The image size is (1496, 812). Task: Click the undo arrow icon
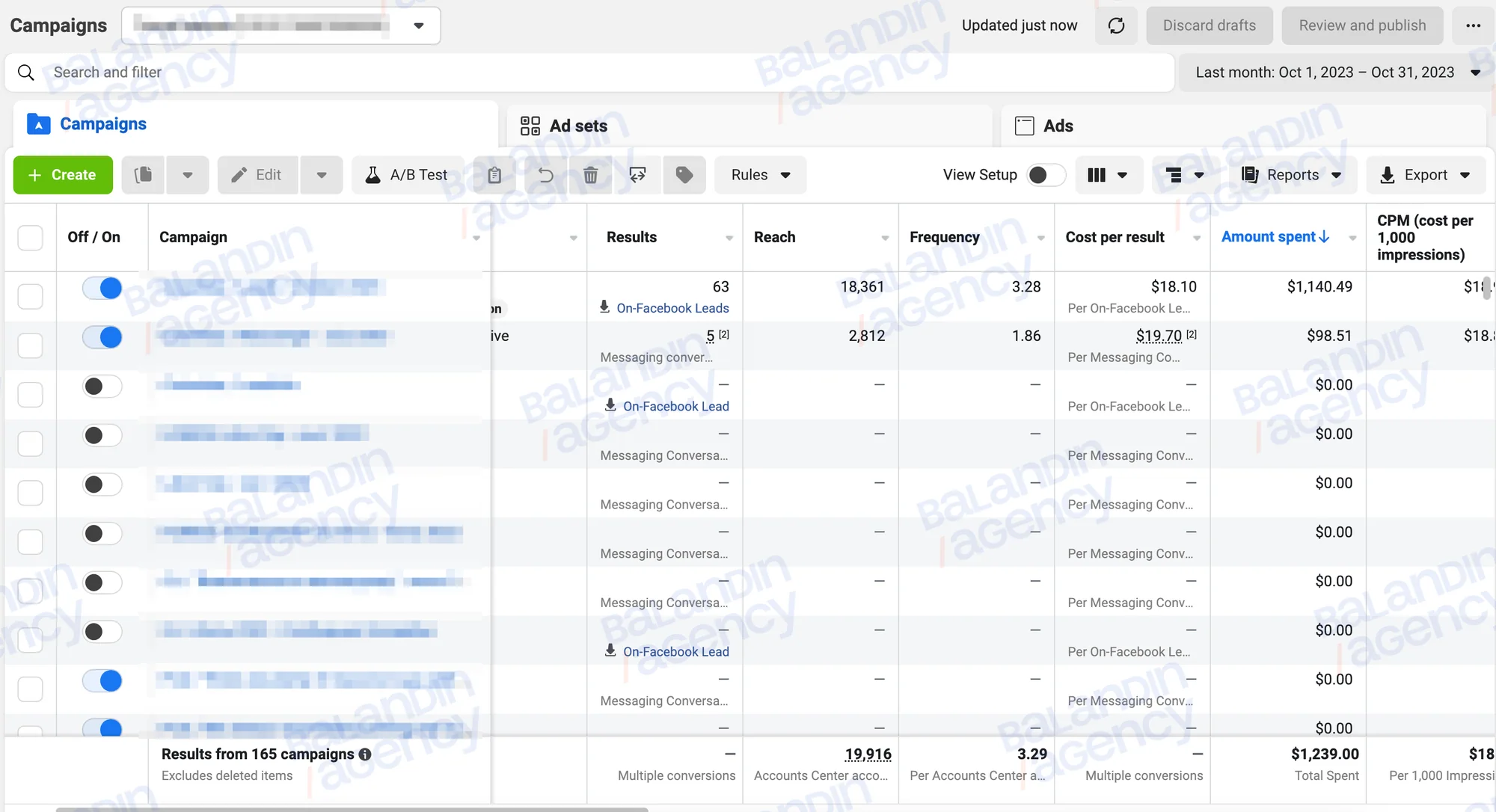click(x=546, y=175)
